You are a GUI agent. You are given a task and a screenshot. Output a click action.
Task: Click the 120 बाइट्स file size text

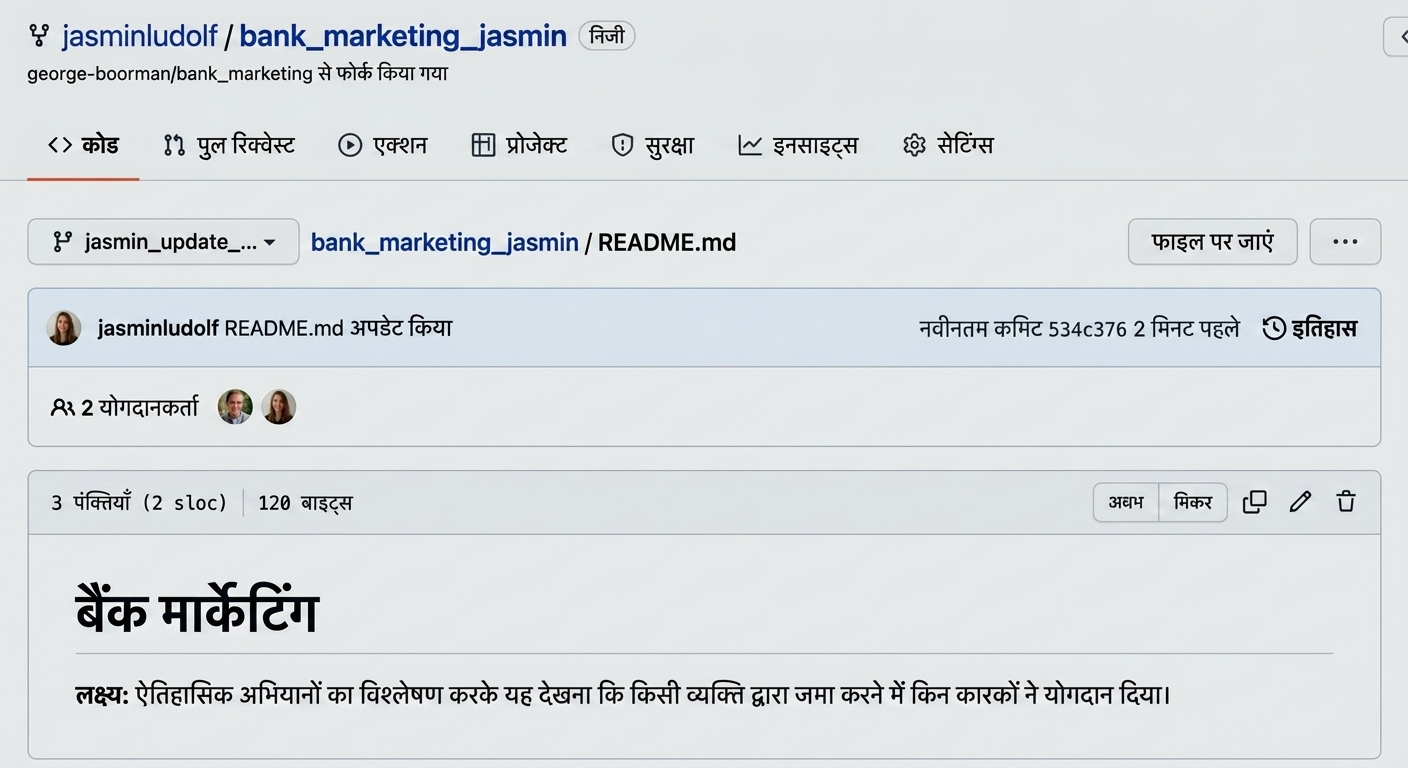coord(305,503)
